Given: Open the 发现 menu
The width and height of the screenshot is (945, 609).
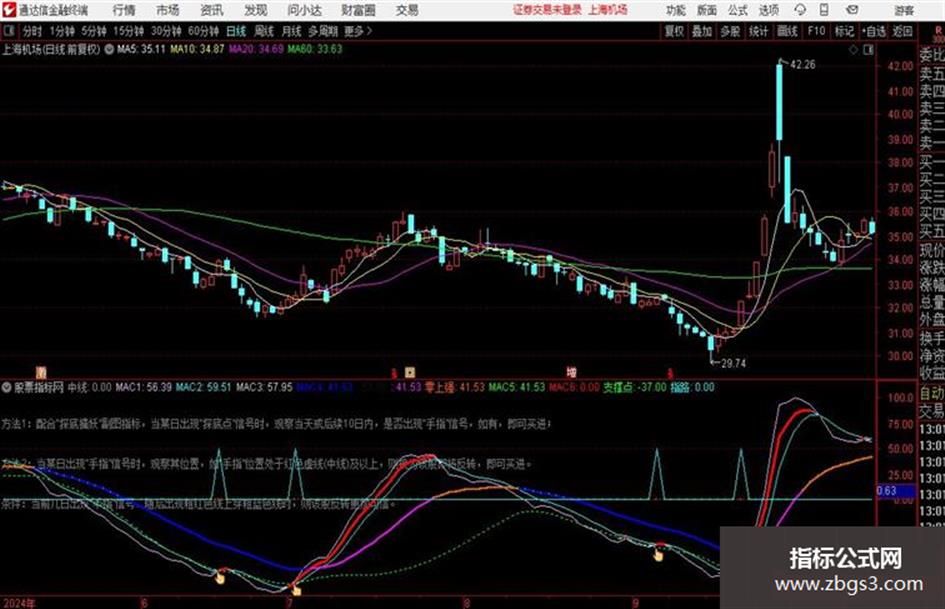Looking at the screenshot, I should click(x=256, y=10).
